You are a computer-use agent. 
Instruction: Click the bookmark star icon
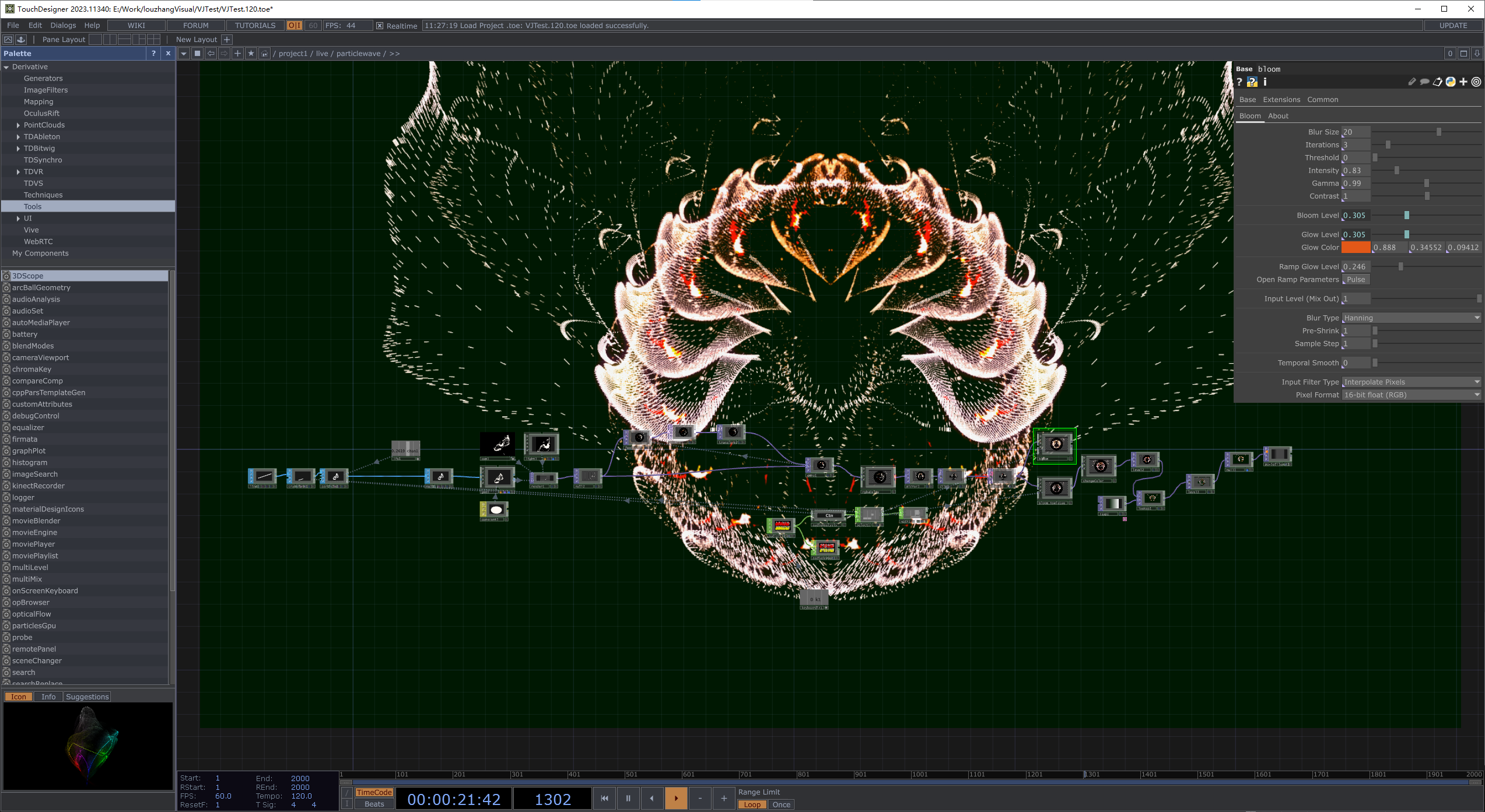tap(251, 54)
